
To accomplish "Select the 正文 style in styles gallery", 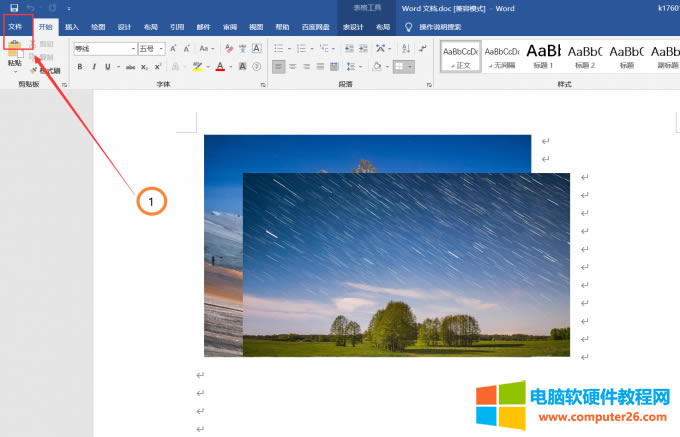I will point(461,54).
